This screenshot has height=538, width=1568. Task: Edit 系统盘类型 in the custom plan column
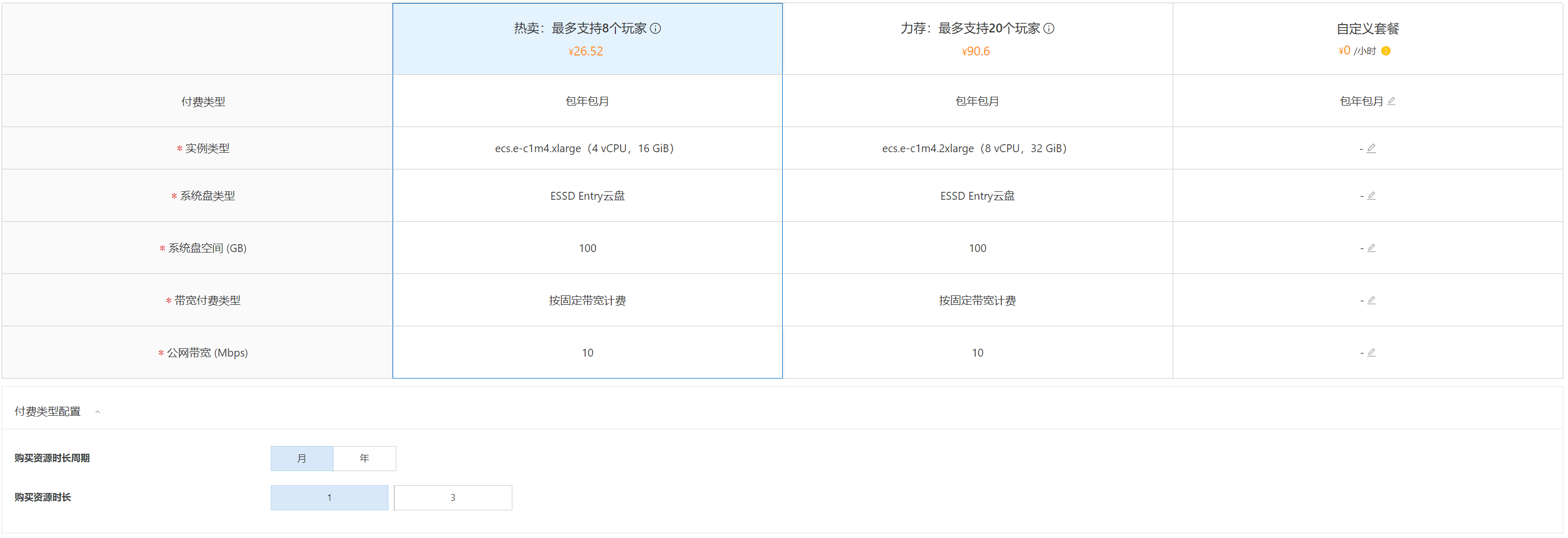(x=1371, y=196)
